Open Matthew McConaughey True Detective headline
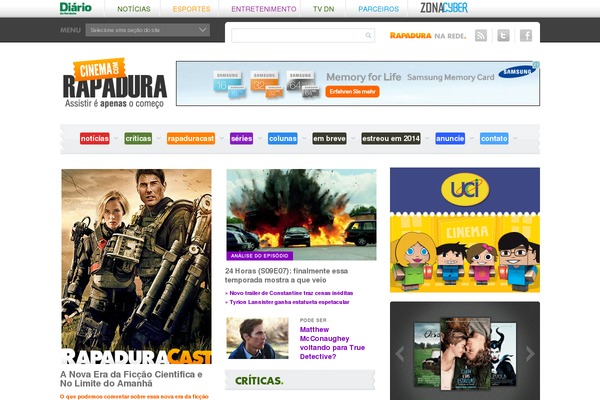This screenshot has width=600, height=400. [332, 343]
